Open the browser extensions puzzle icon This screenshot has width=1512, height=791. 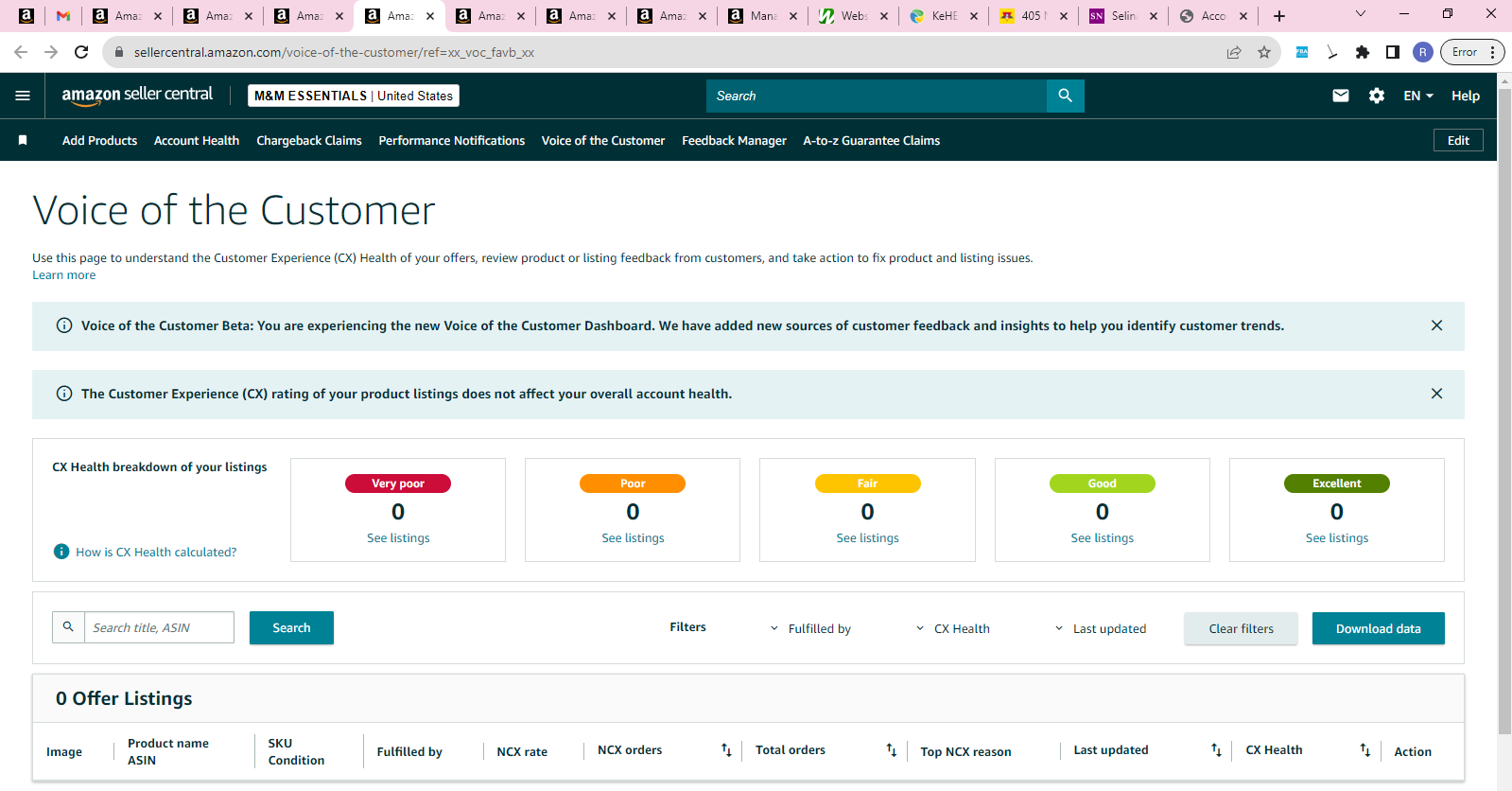(1362, 52)
